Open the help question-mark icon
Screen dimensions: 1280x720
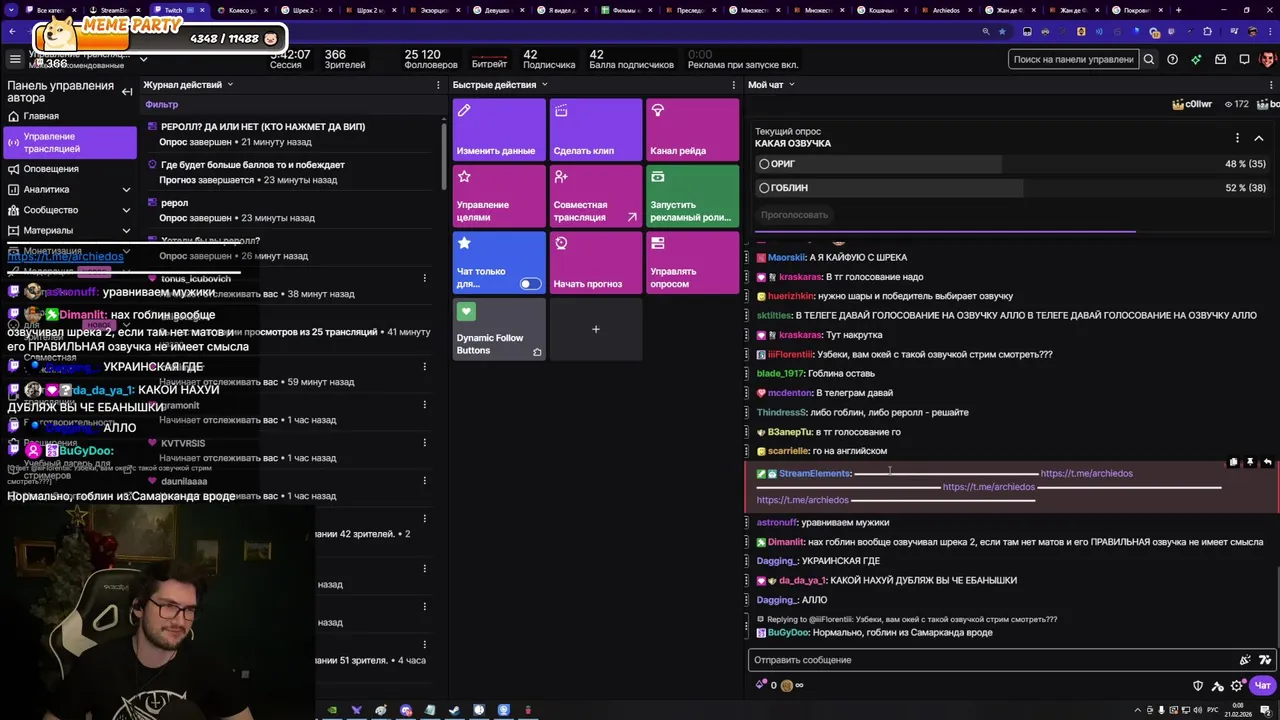tap(1173, 59)
